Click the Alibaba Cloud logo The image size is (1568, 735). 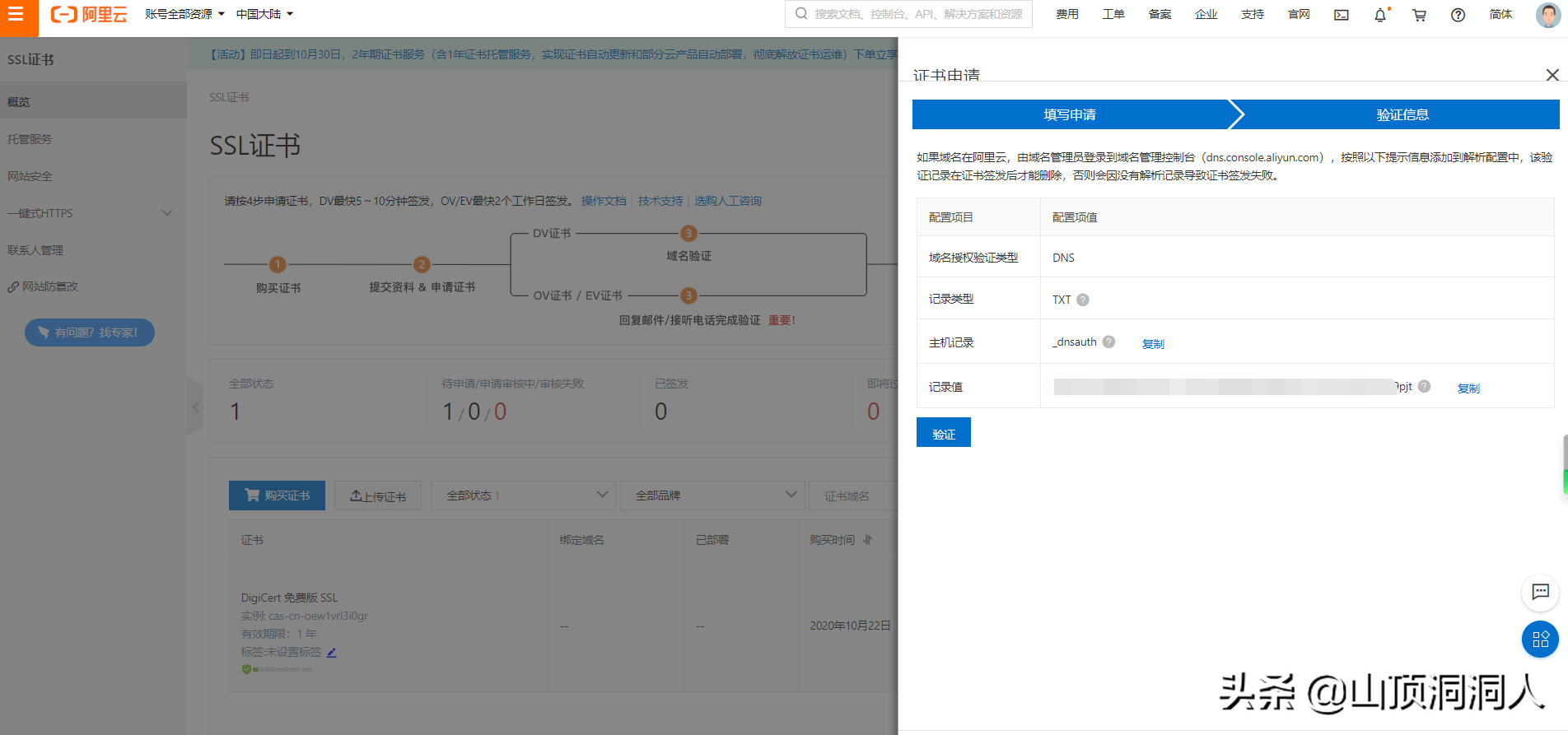tap(89, 14)
